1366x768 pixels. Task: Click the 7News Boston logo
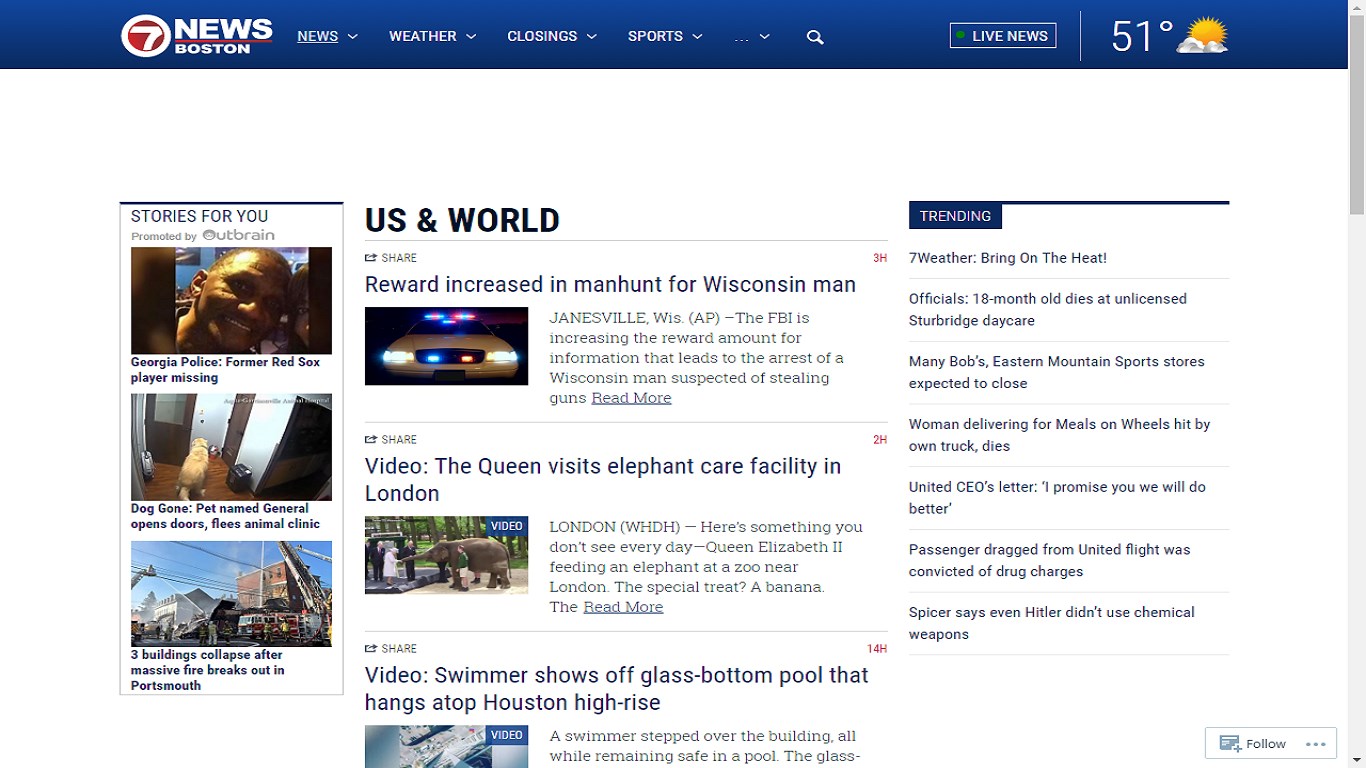(194, 33)
